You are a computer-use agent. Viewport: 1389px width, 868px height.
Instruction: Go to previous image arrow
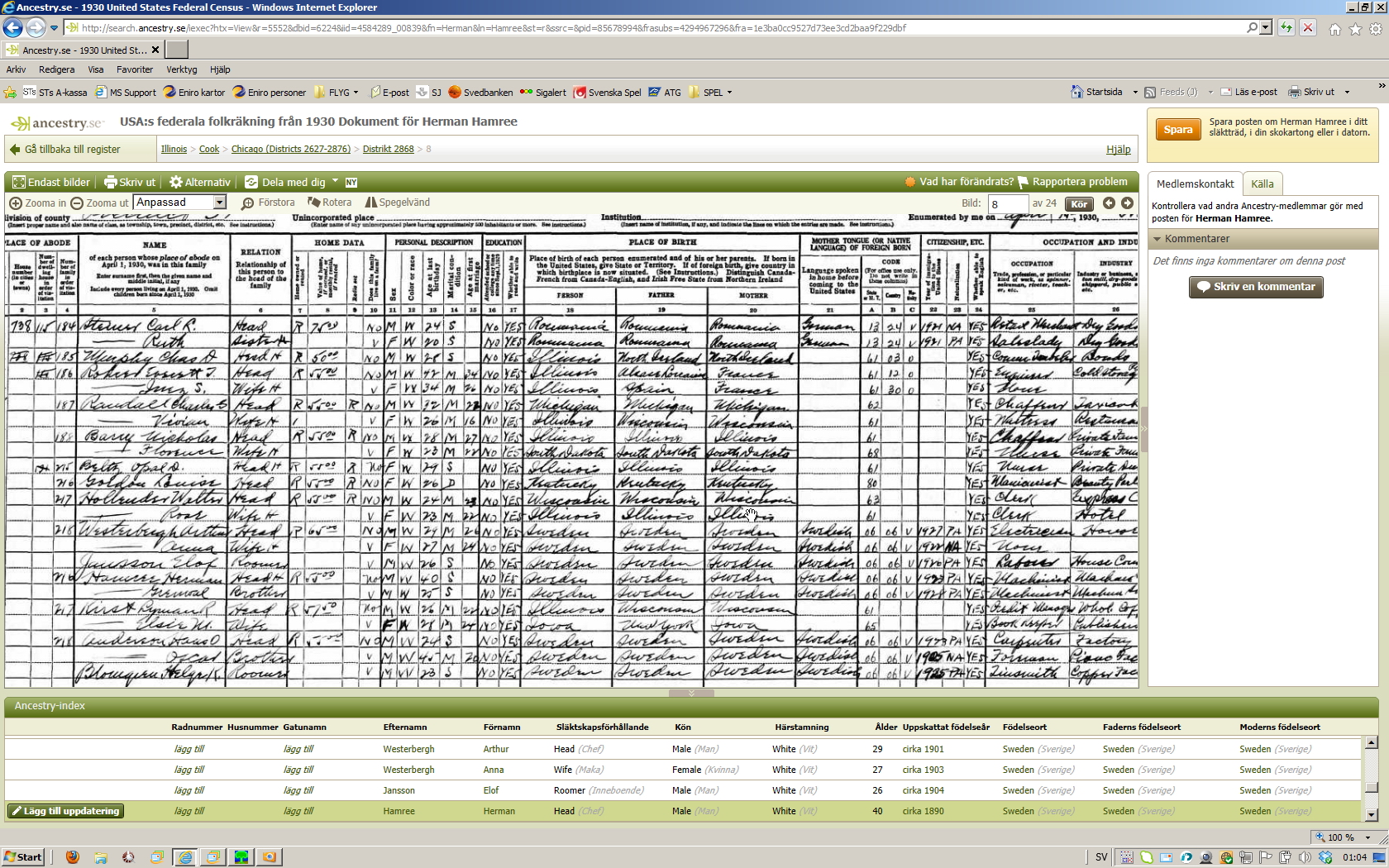[1109, 203]
